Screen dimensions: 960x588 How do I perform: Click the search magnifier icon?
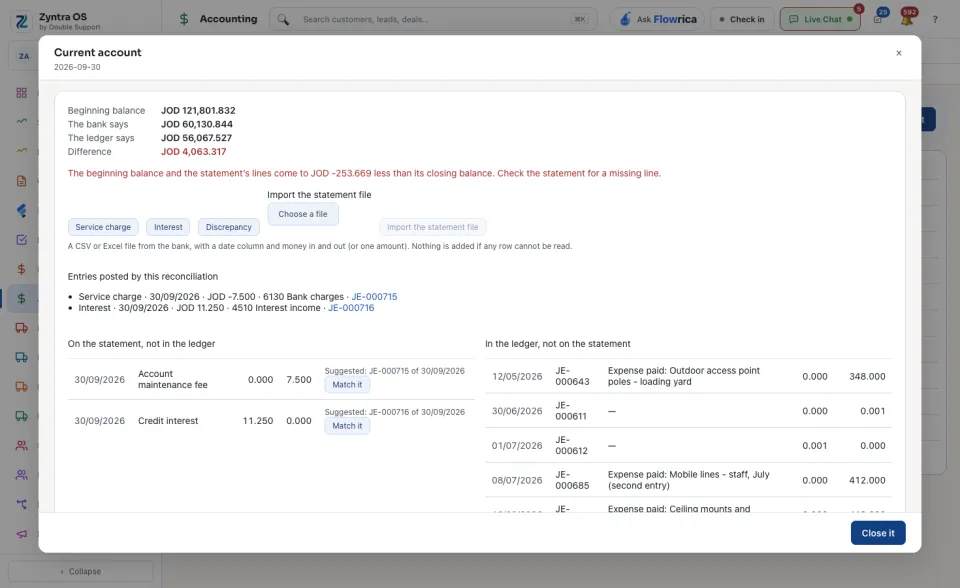(x=283, y=20)
